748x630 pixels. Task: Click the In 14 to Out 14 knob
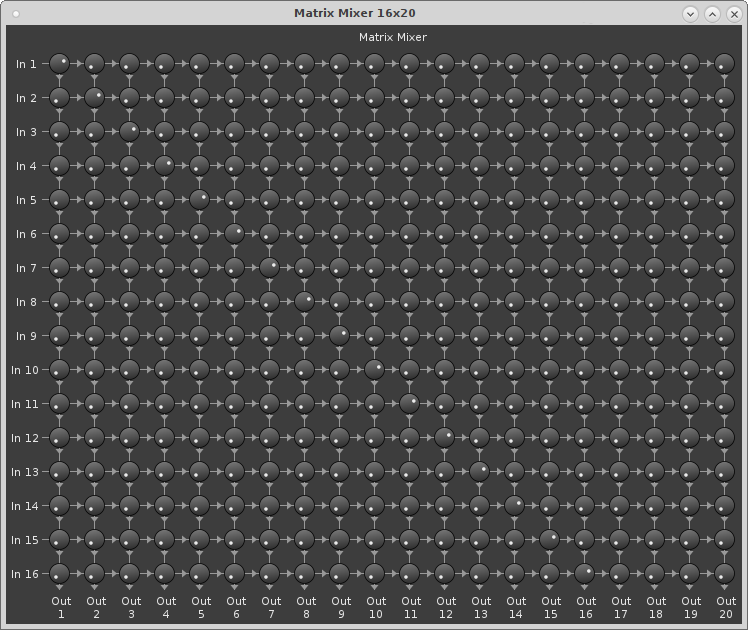pos(514,506)
